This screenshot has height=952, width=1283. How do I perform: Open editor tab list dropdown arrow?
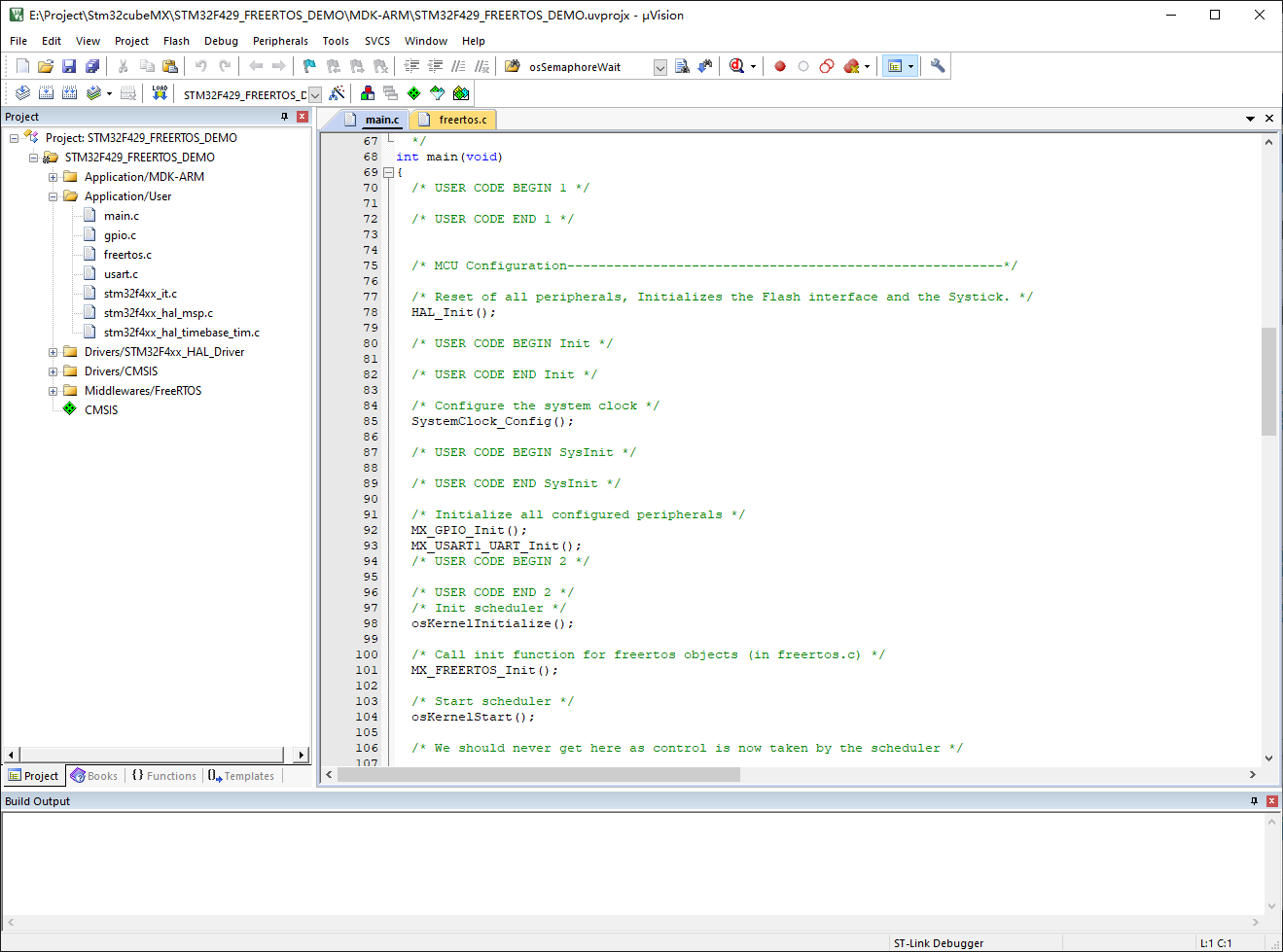point(1250,119)
